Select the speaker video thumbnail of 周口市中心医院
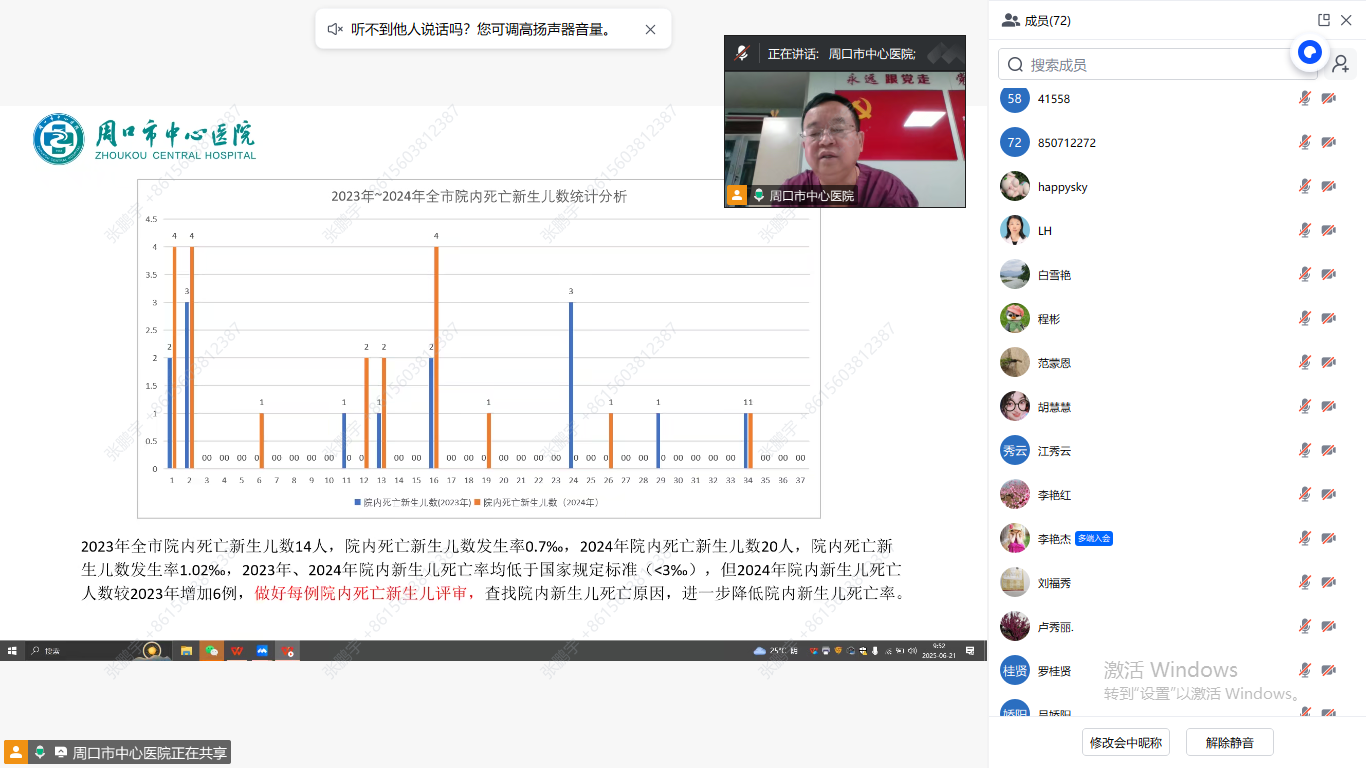This screenshot has width=1366, height=768. (x=845, y=122)
